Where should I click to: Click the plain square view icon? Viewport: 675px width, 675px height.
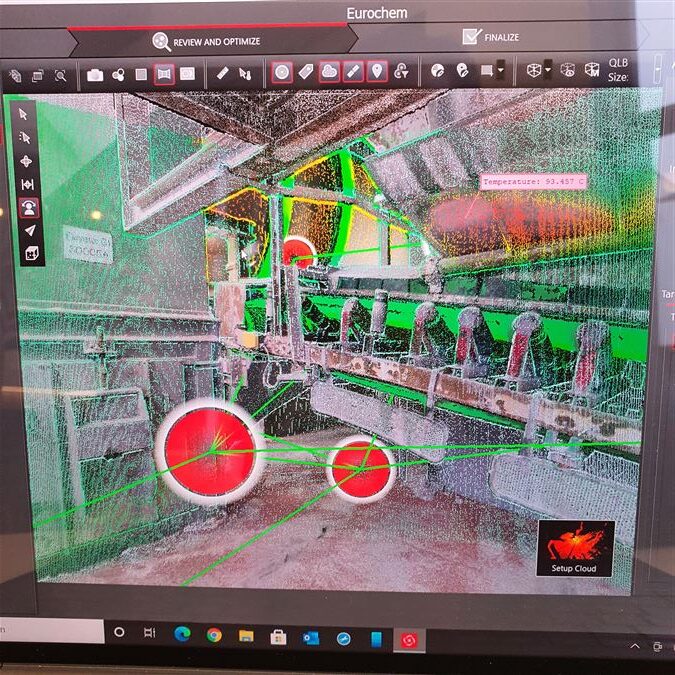[141, 74]
